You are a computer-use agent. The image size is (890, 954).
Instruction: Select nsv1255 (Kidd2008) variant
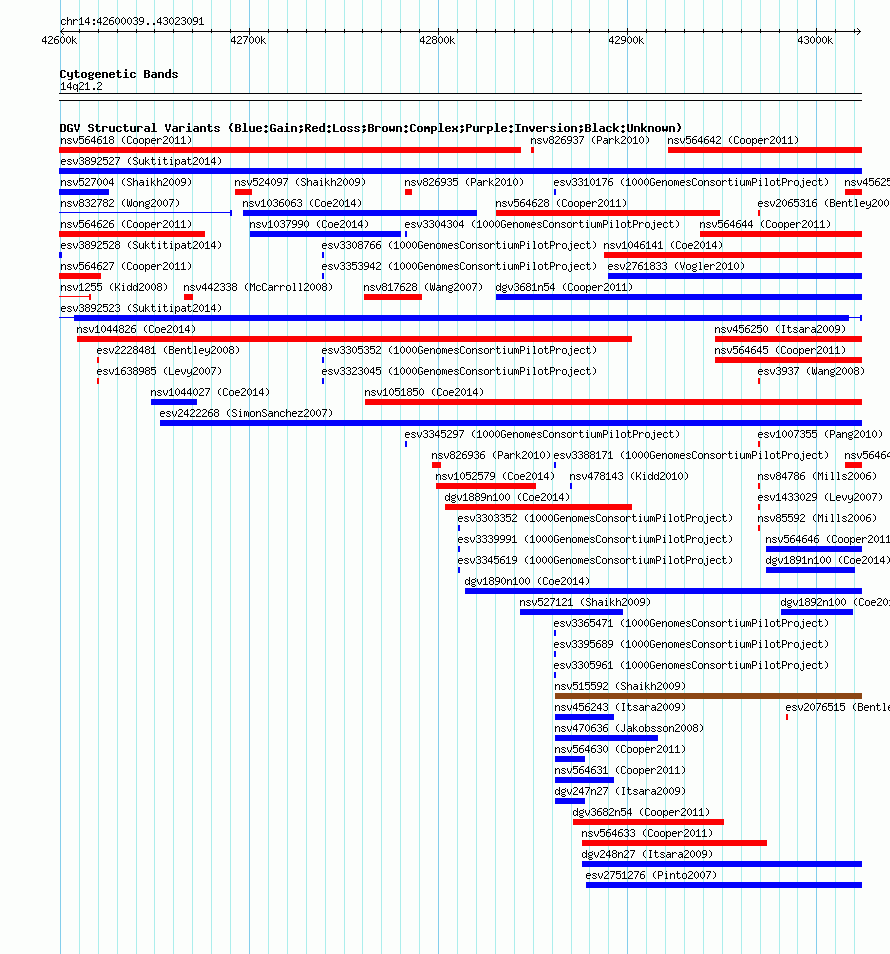click(x=114, y=287)
